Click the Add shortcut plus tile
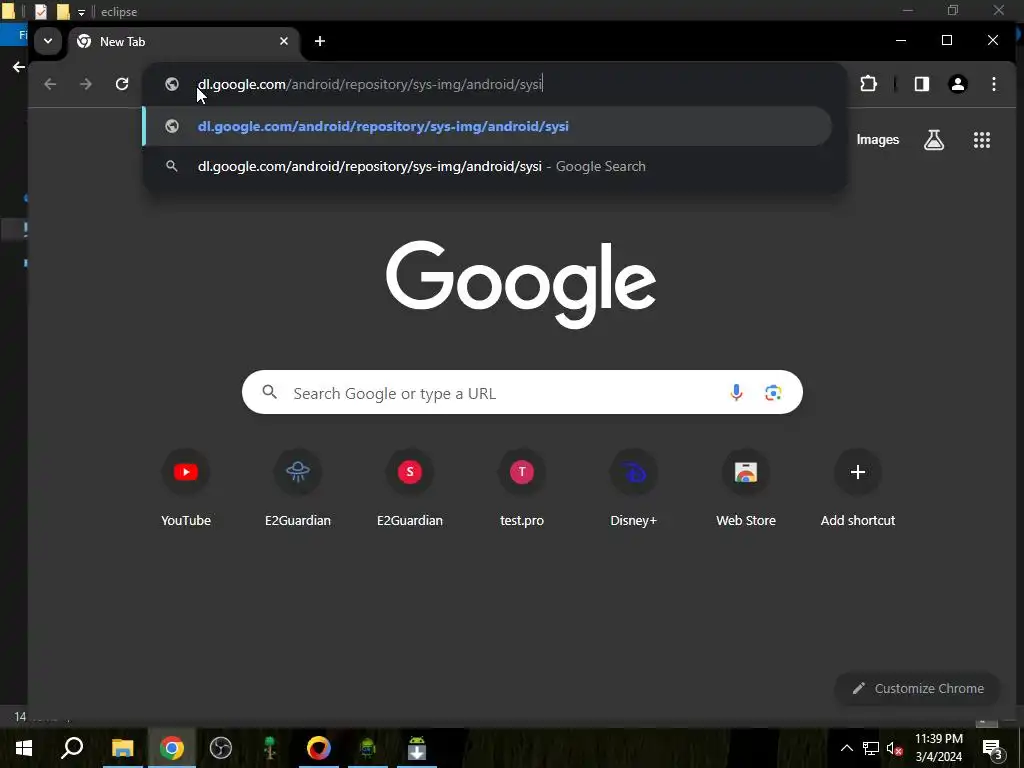1024x768 pixels. click(857, 487)
